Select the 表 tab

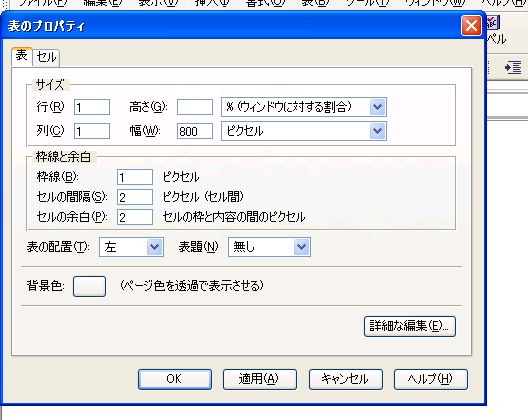(22, 56)
